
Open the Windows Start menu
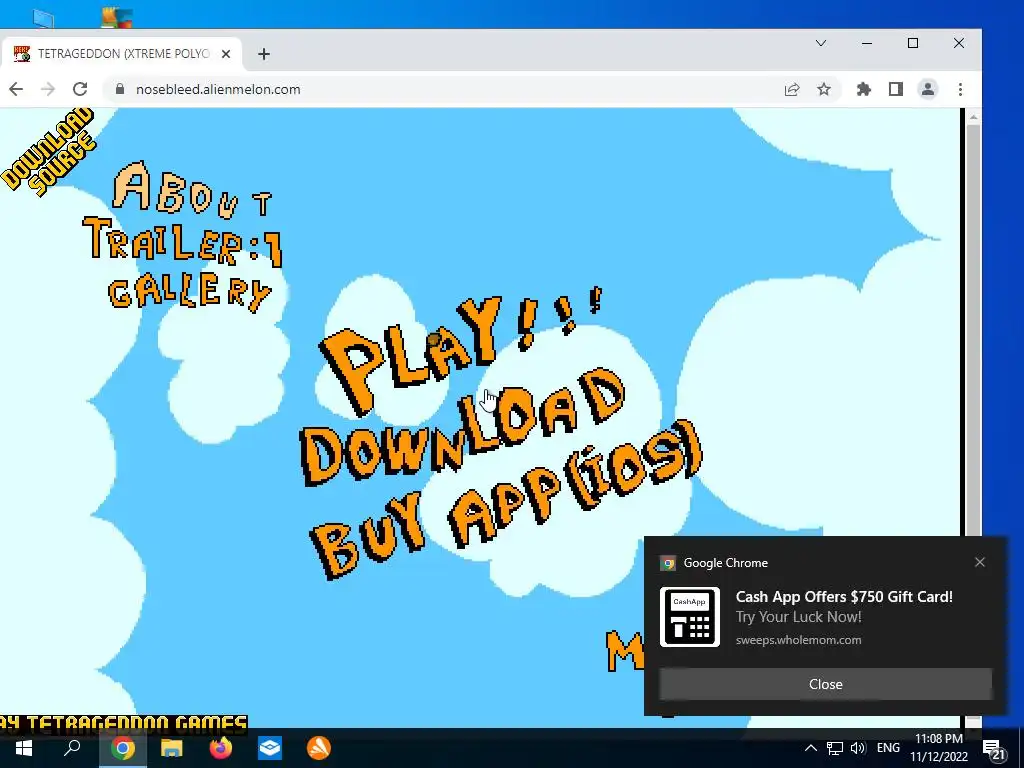point(24,748)
